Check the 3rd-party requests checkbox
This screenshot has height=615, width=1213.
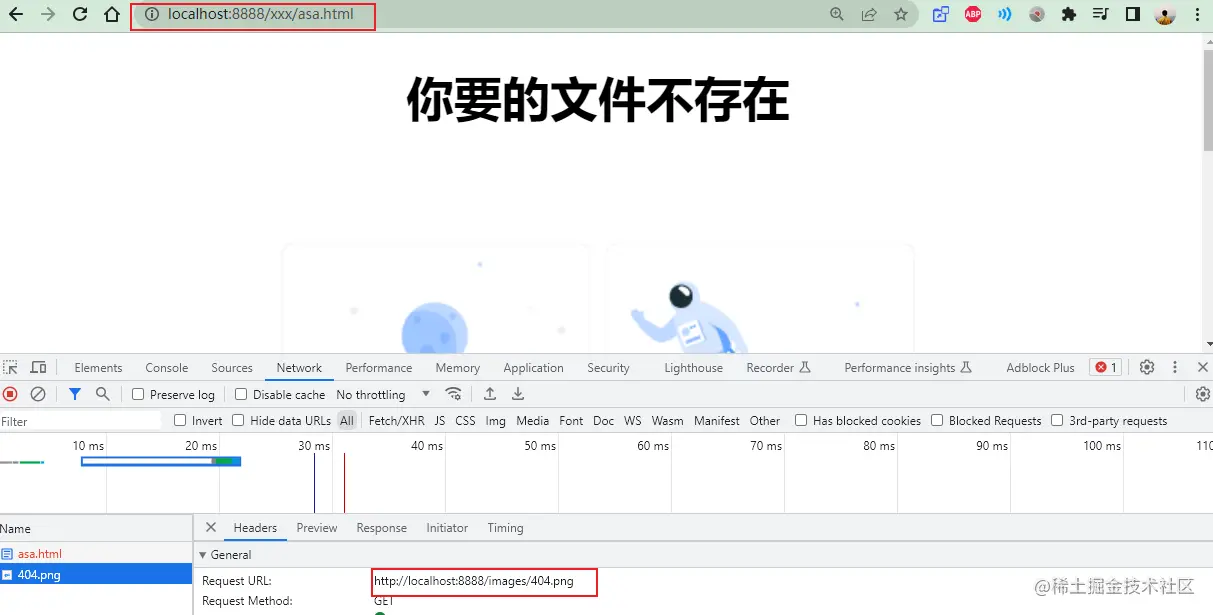(1057, 421)
